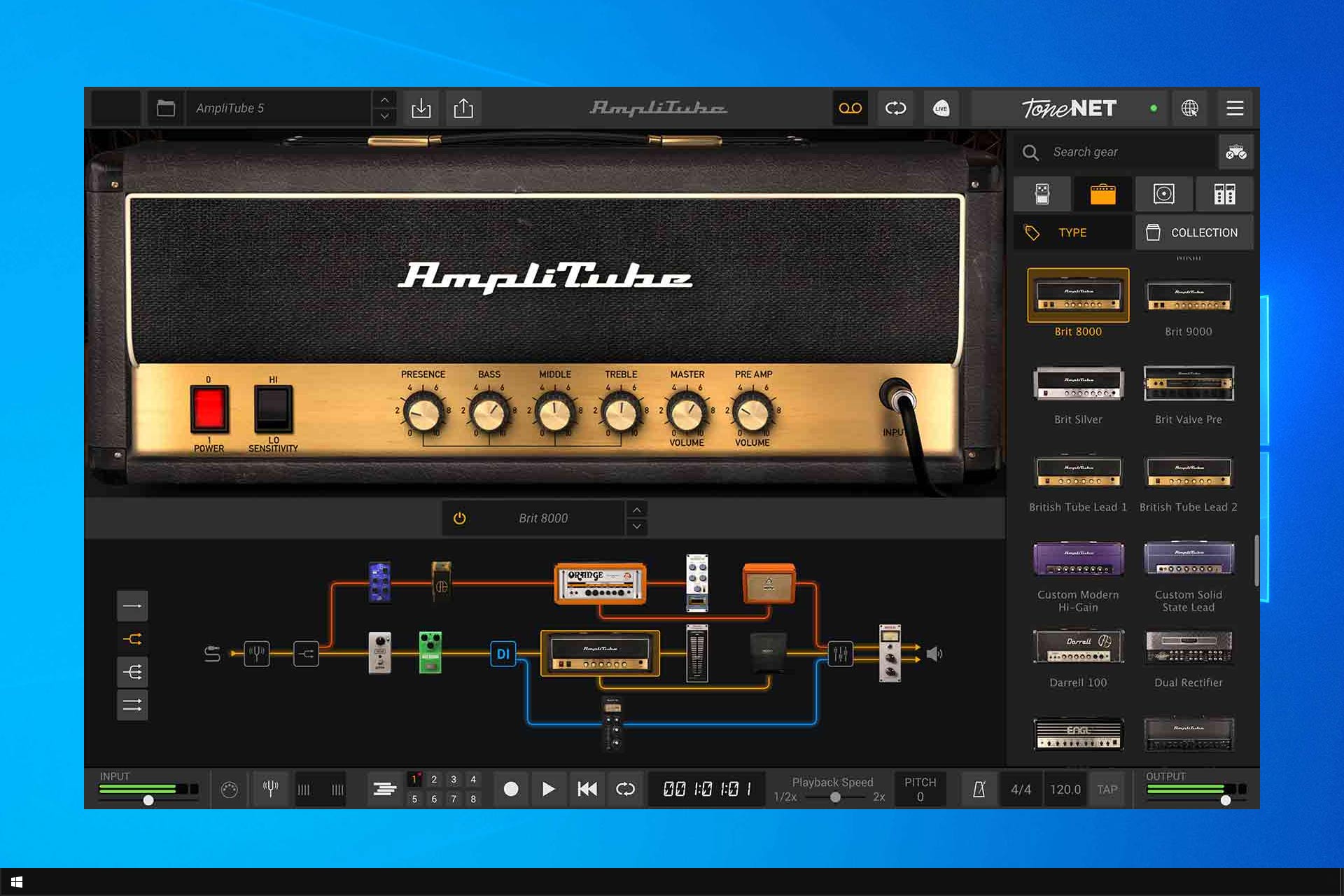Toggle the recorder track view lines icon

pos(384,790)
